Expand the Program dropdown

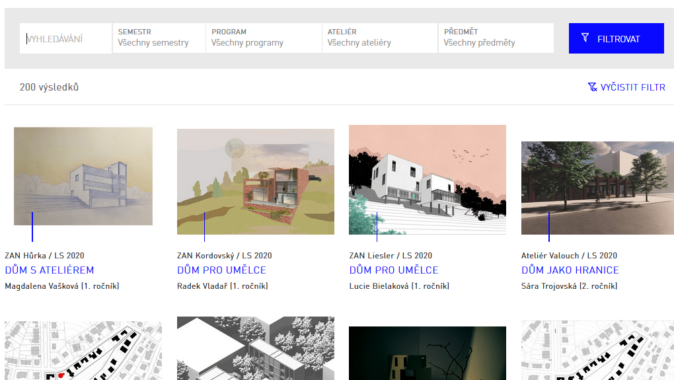click(x=263, y=38)
